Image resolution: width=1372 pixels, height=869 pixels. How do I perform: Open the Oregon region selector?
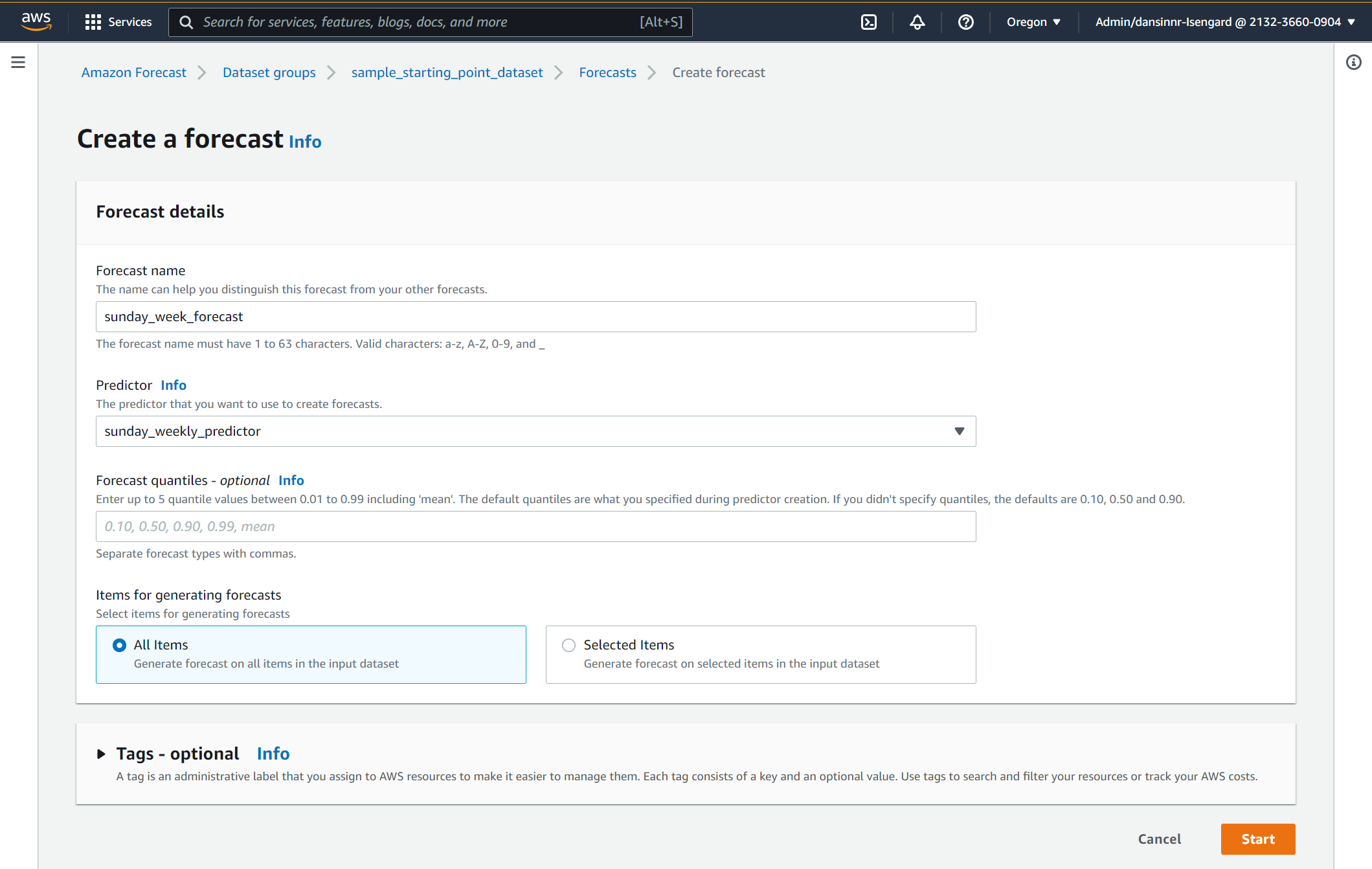(x=1033, y=22)
